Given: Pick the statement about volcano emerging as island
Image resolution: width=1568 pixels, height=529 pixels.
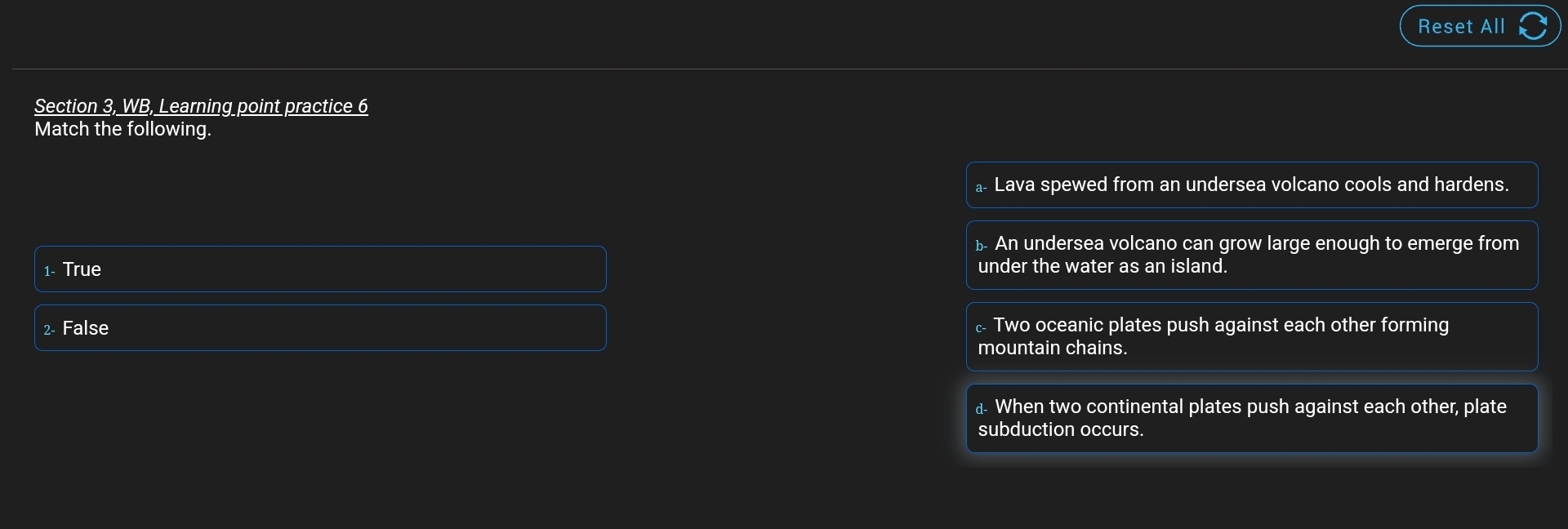Looking at the screenshot, I should 1252,255.
